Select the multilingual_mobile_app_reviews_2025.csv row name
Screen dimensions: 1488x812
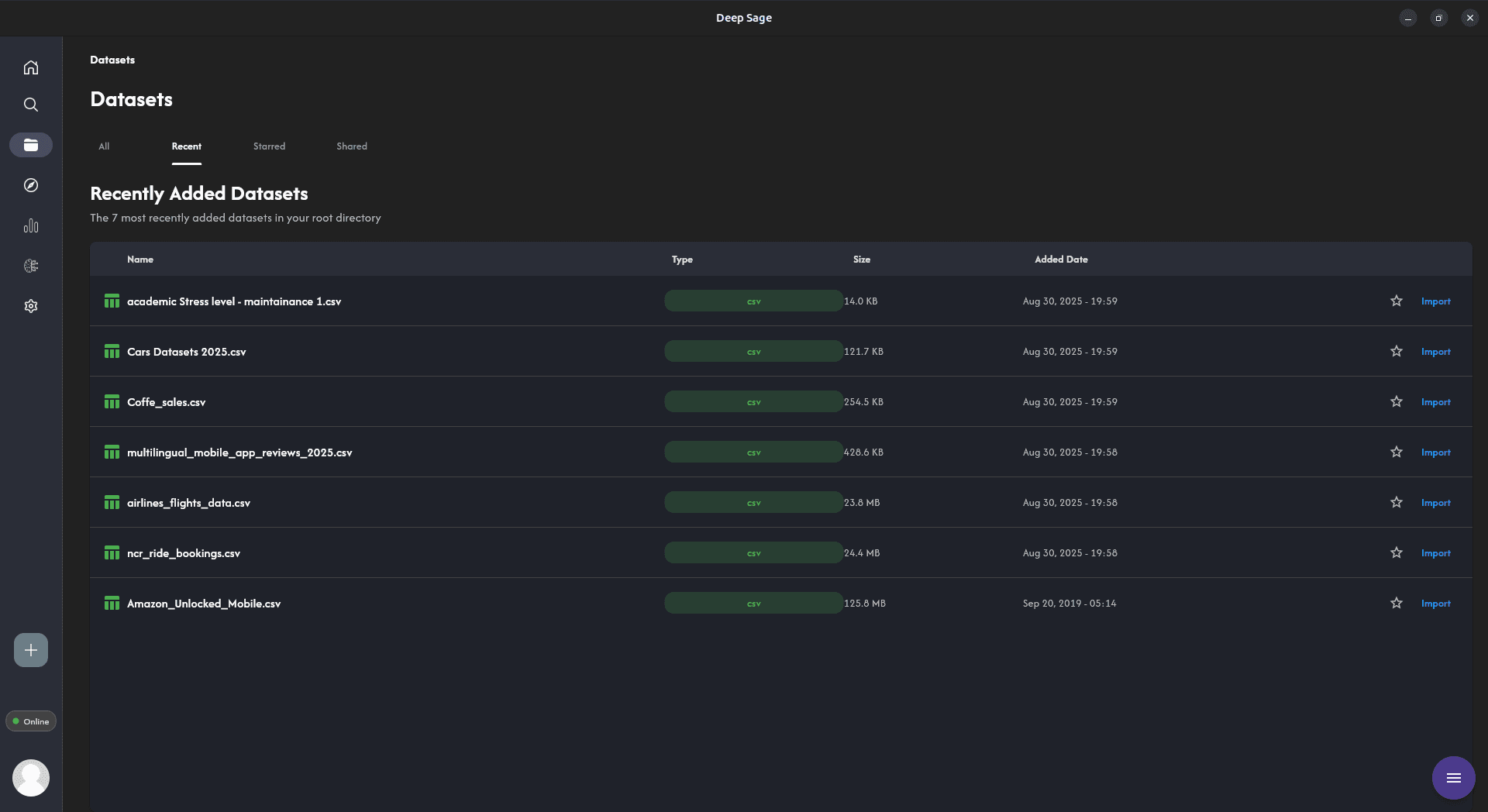pos(239,452)
